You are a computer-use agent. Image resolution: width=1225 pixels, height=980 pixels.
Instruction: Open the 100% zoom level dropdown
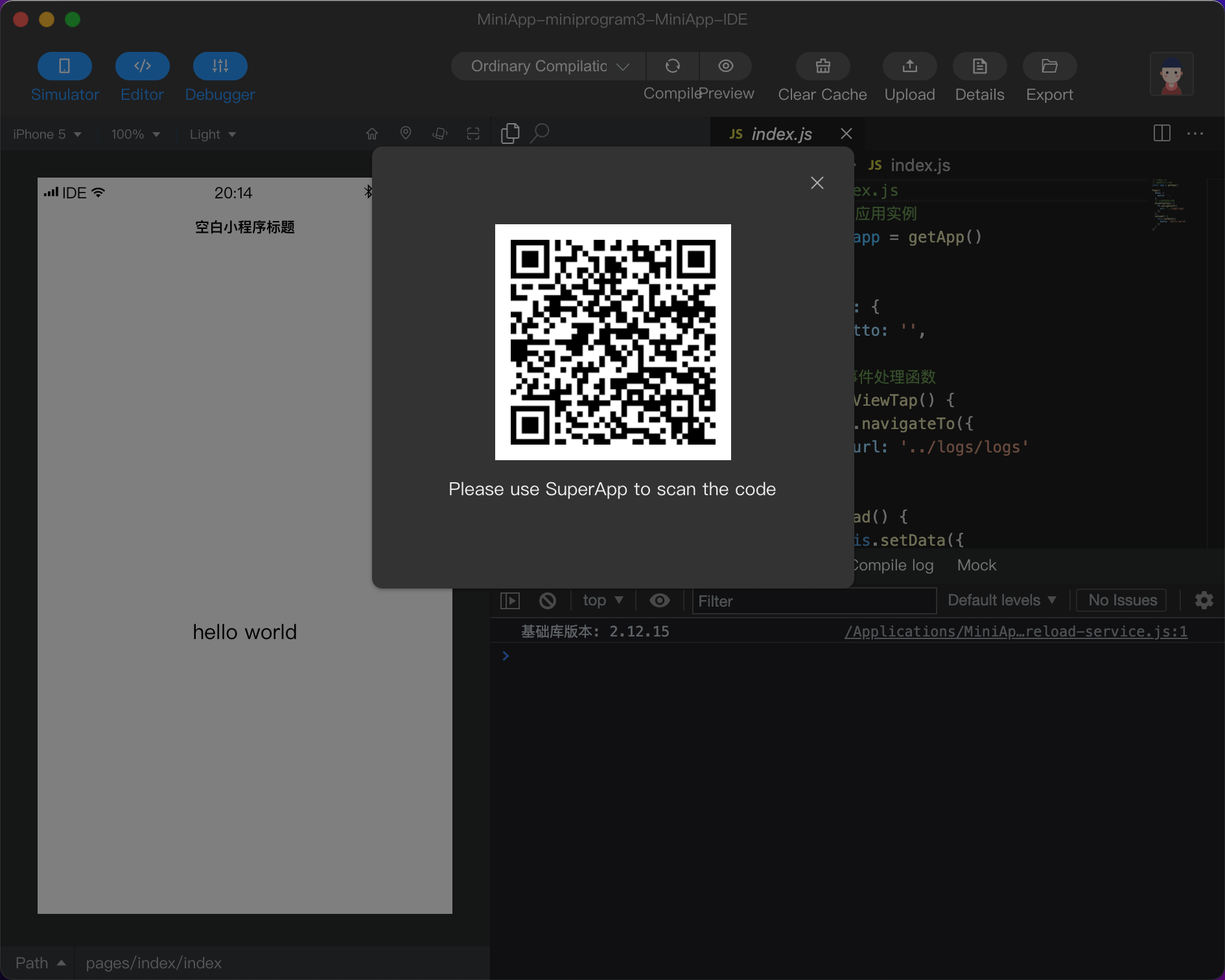click(x=135, y=134)
